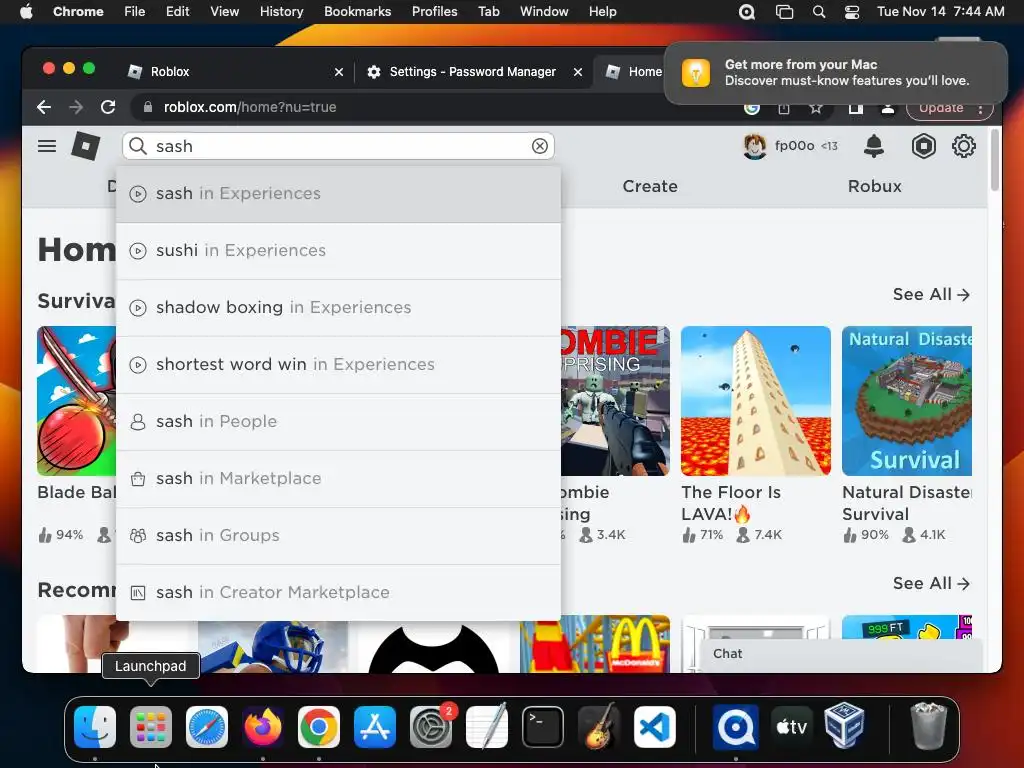
Task: Switch to the Settings - Password Manager tab
Action: 473,72
